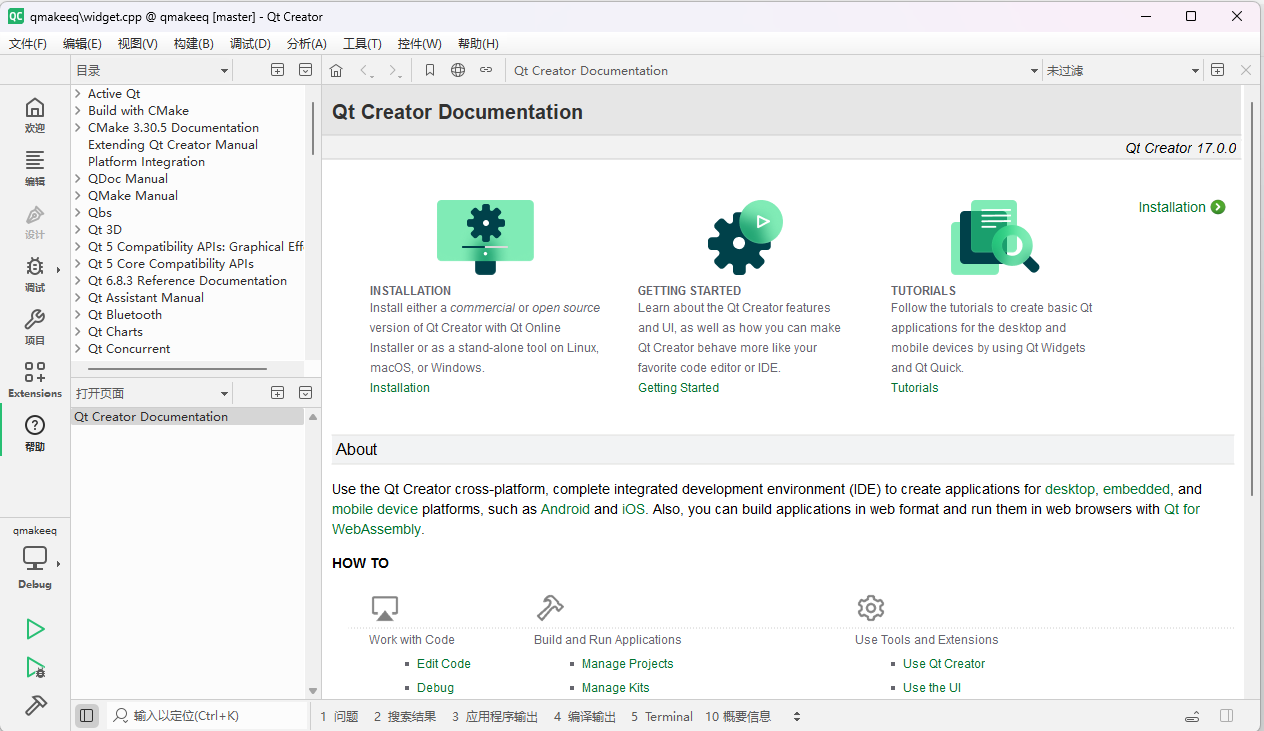The height and width of the screenshot is (731, 1264).
Task: Run the project with green play button
Action: 35,629
